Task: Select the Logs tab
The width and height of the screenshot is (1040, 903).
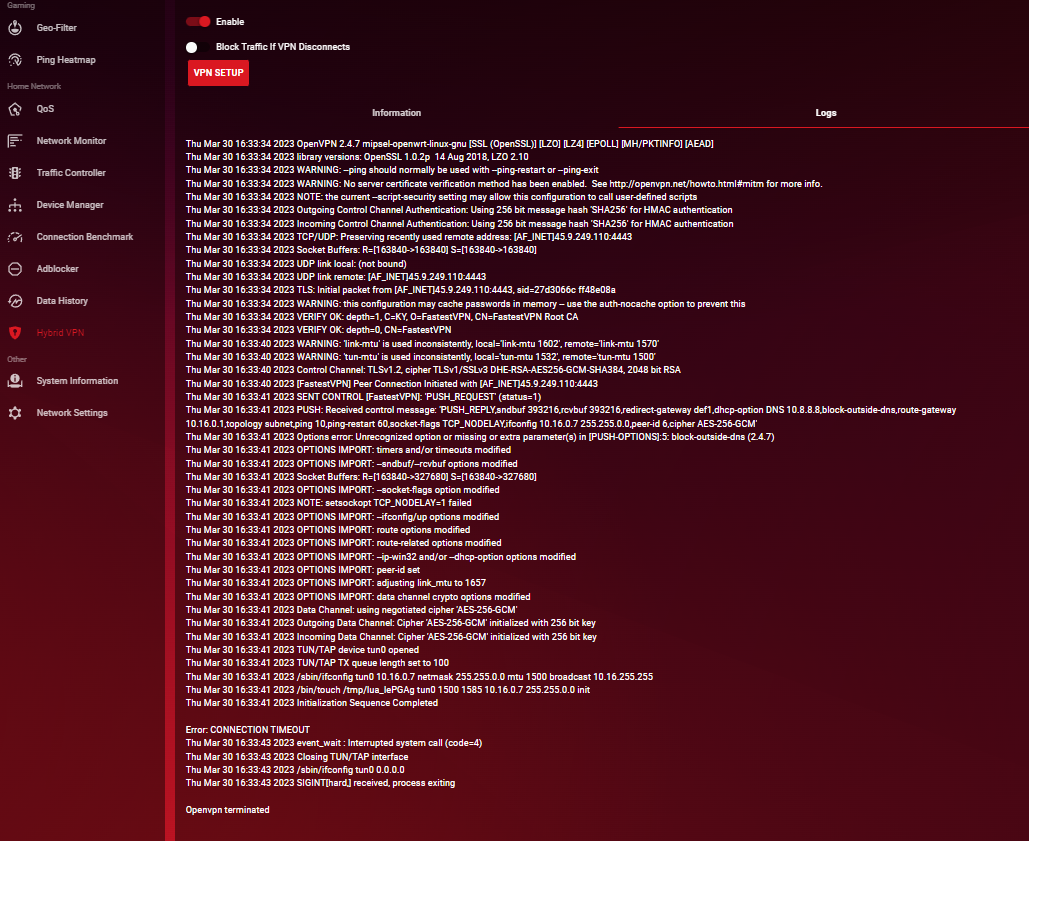Action: (825, 113)
